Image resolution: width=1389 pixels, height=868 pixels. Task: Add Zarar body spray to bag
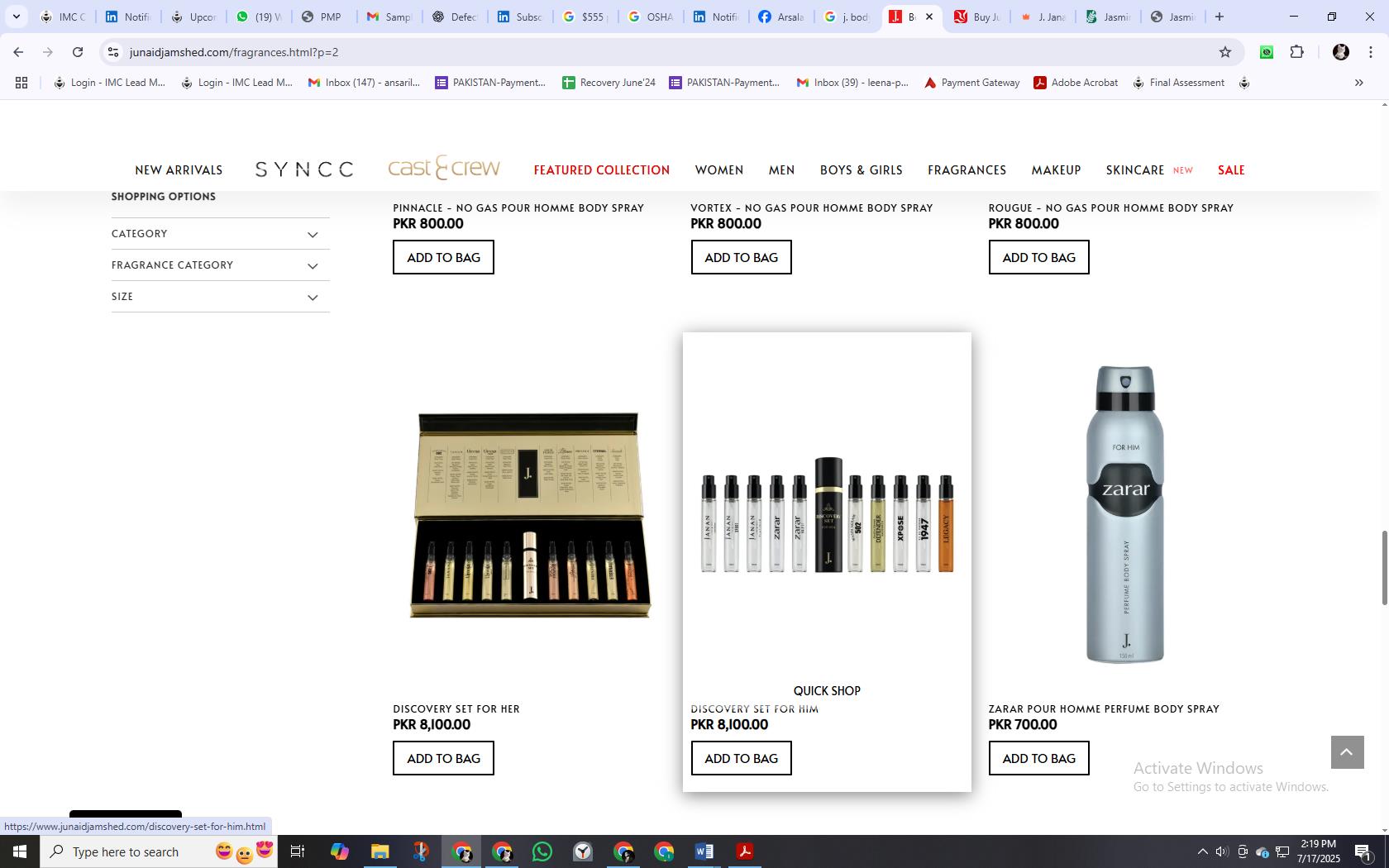click(1038, 758)
